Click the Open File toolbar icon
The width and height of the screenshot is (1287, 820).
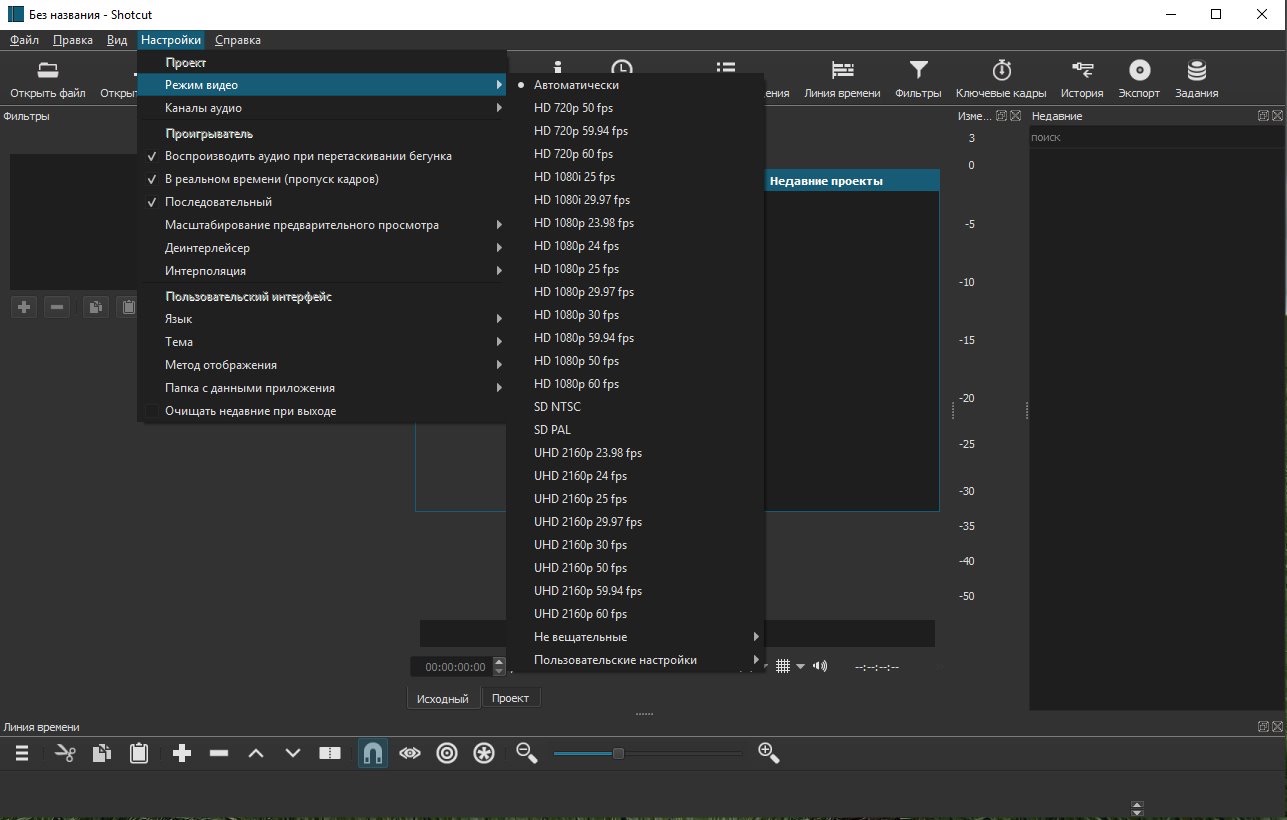[47, 71]
